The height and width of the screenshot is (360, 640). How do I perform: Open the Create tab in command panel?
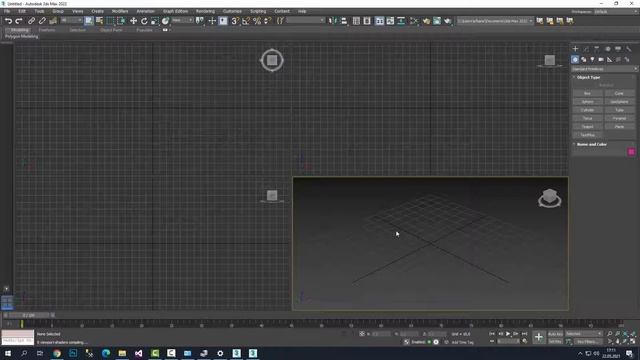pyautogui.click(x=576, y=49)
